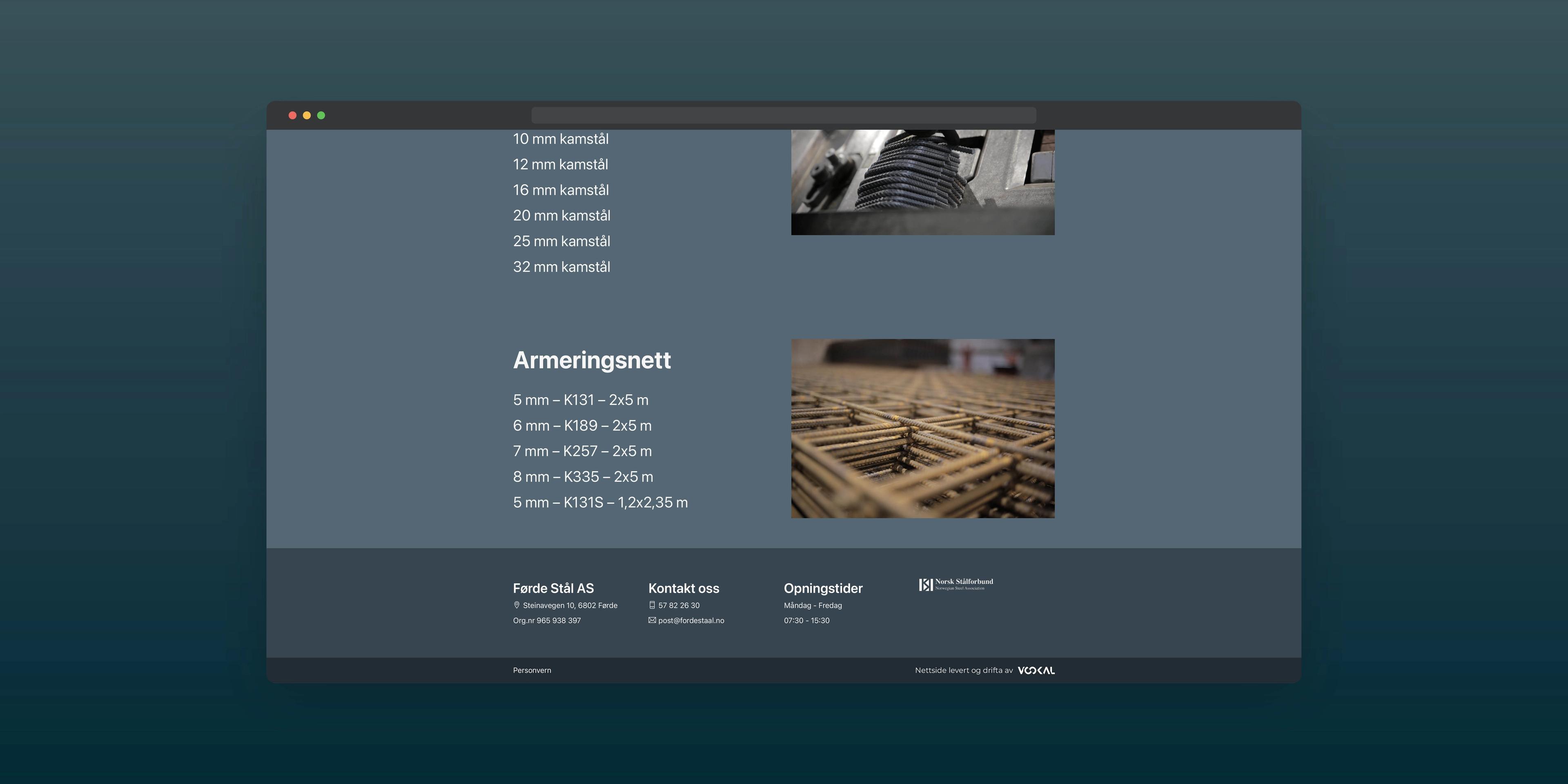Select the 32 mm kamstål item
This screenshot has width=1568, height=784.
point(561,267)
